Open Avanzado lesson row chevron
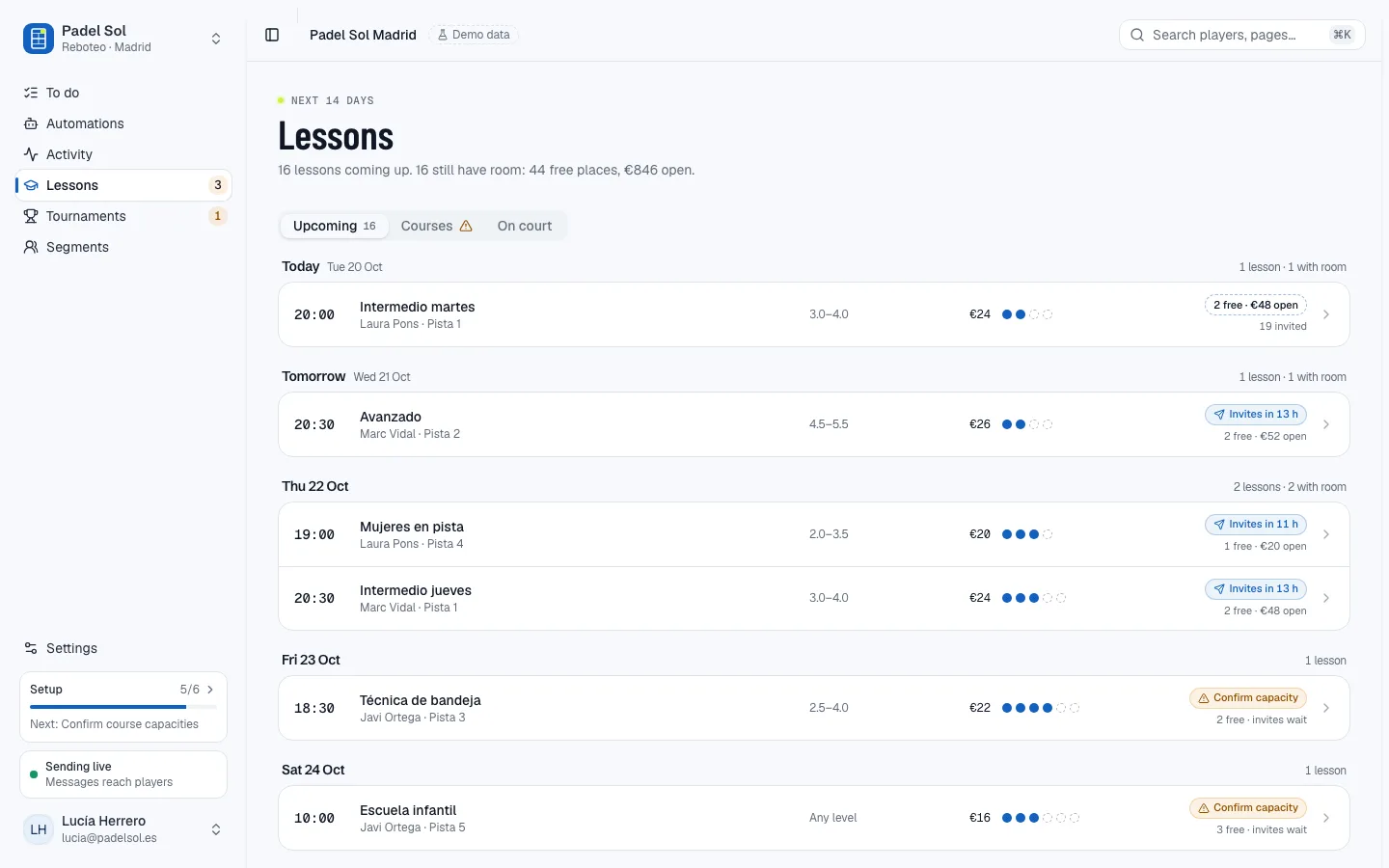 tap(1326, 424)
